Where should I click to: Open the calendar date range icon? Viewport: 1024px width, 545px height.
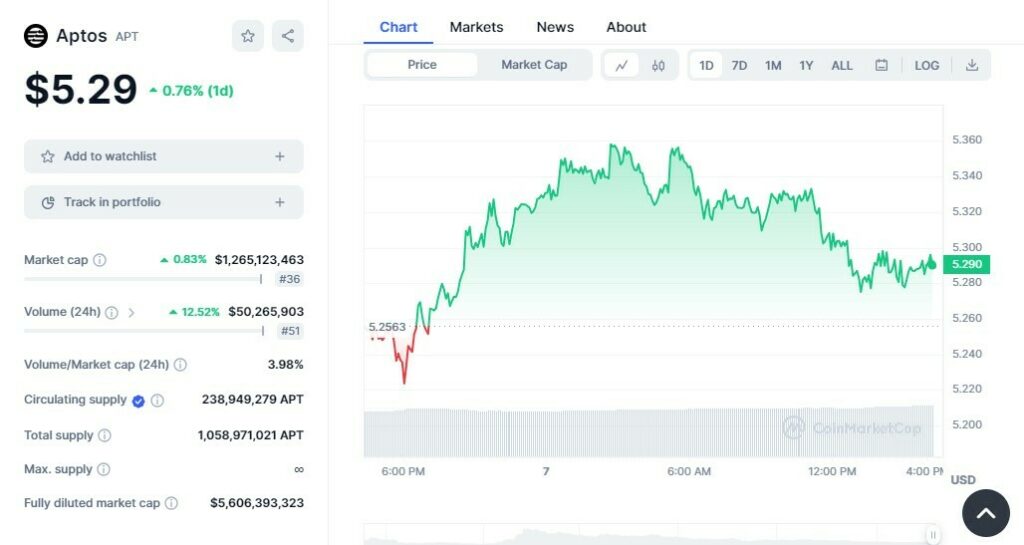tap(881, 65)
